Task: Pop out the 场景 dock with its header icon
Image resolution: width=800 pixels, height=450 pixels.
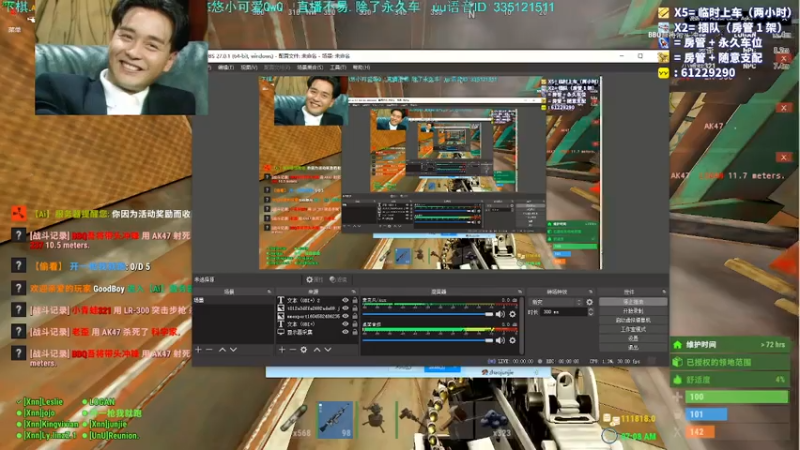Action: click(269, 292)
